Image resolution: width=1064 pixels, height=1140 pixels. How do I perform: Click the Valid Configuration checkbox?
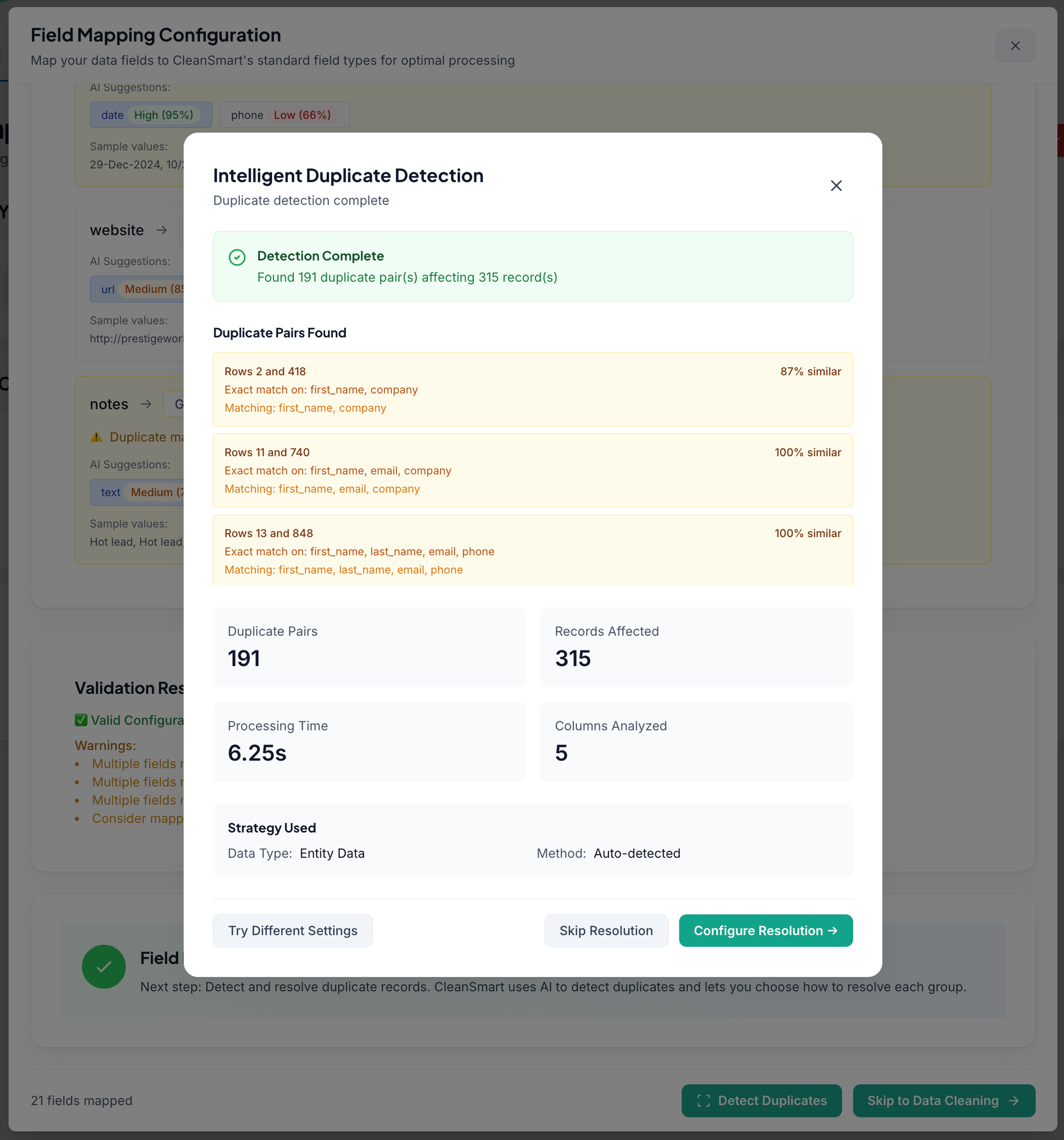[x=80, y=720]
